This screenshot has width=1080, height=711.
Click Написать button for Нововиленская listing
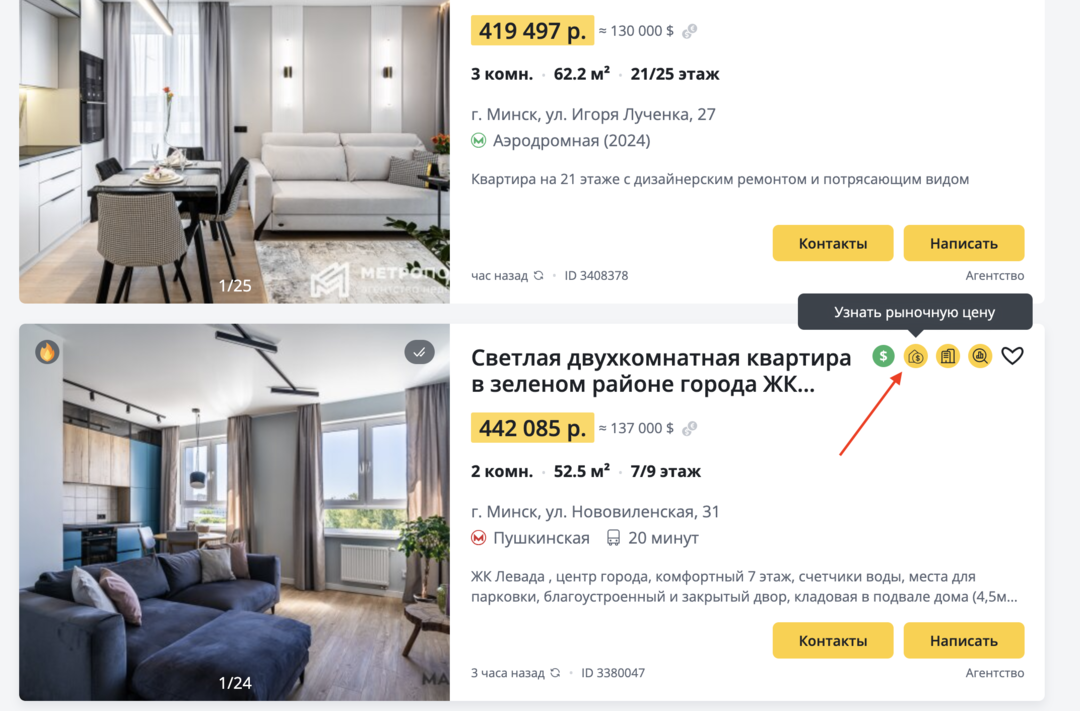[964, 641]
